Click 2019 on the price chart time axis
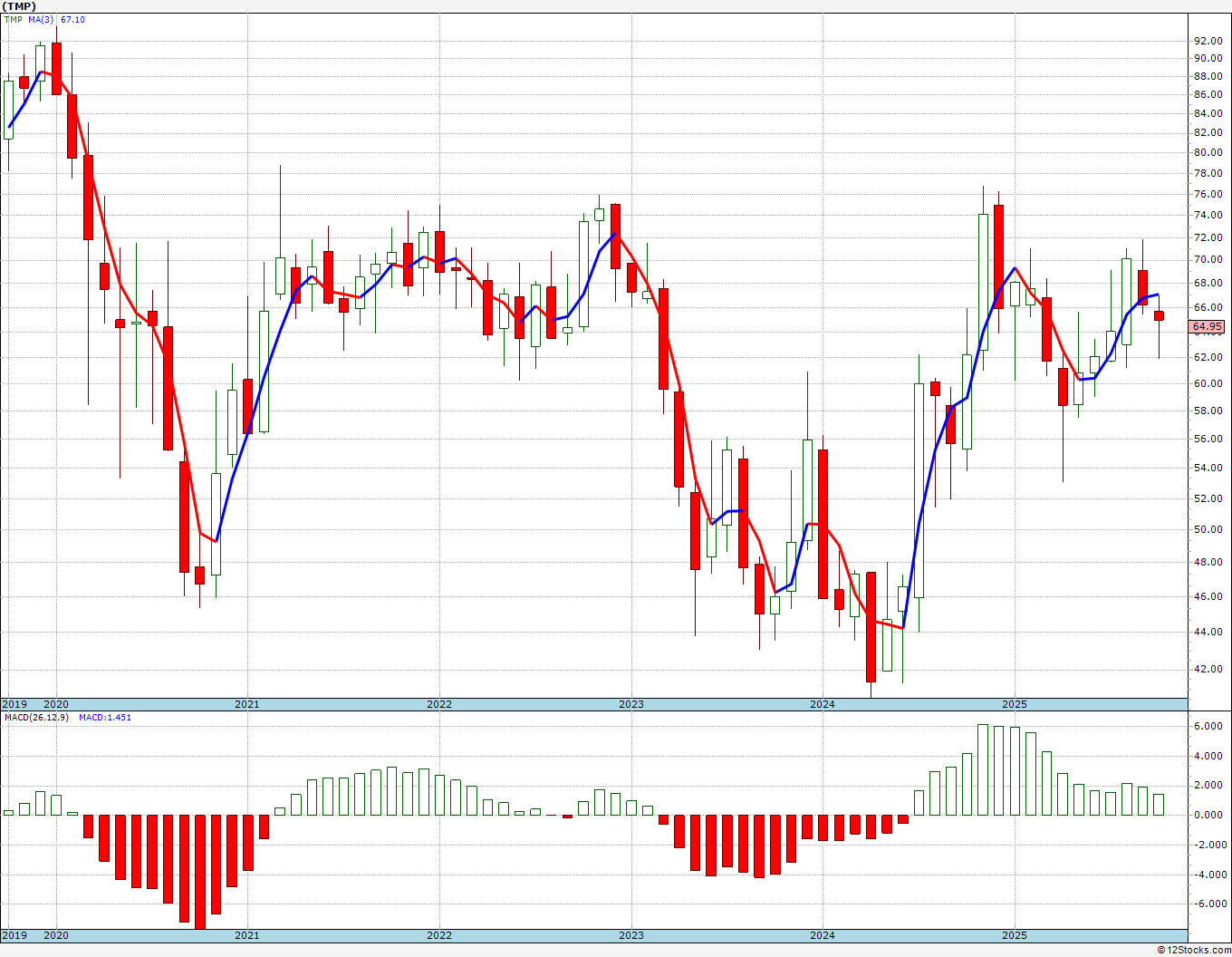 pyautogui.click(x=14, y=704)
